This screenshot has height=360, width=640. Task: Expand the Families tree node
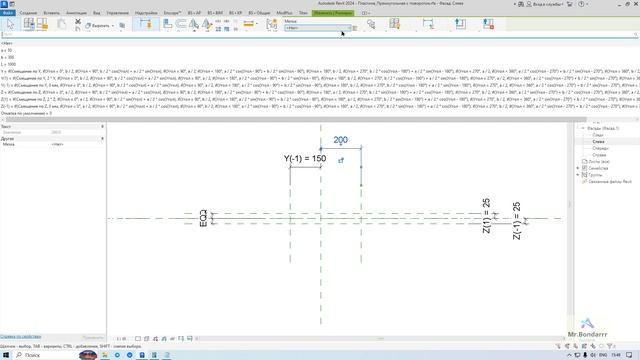[578, 168]
